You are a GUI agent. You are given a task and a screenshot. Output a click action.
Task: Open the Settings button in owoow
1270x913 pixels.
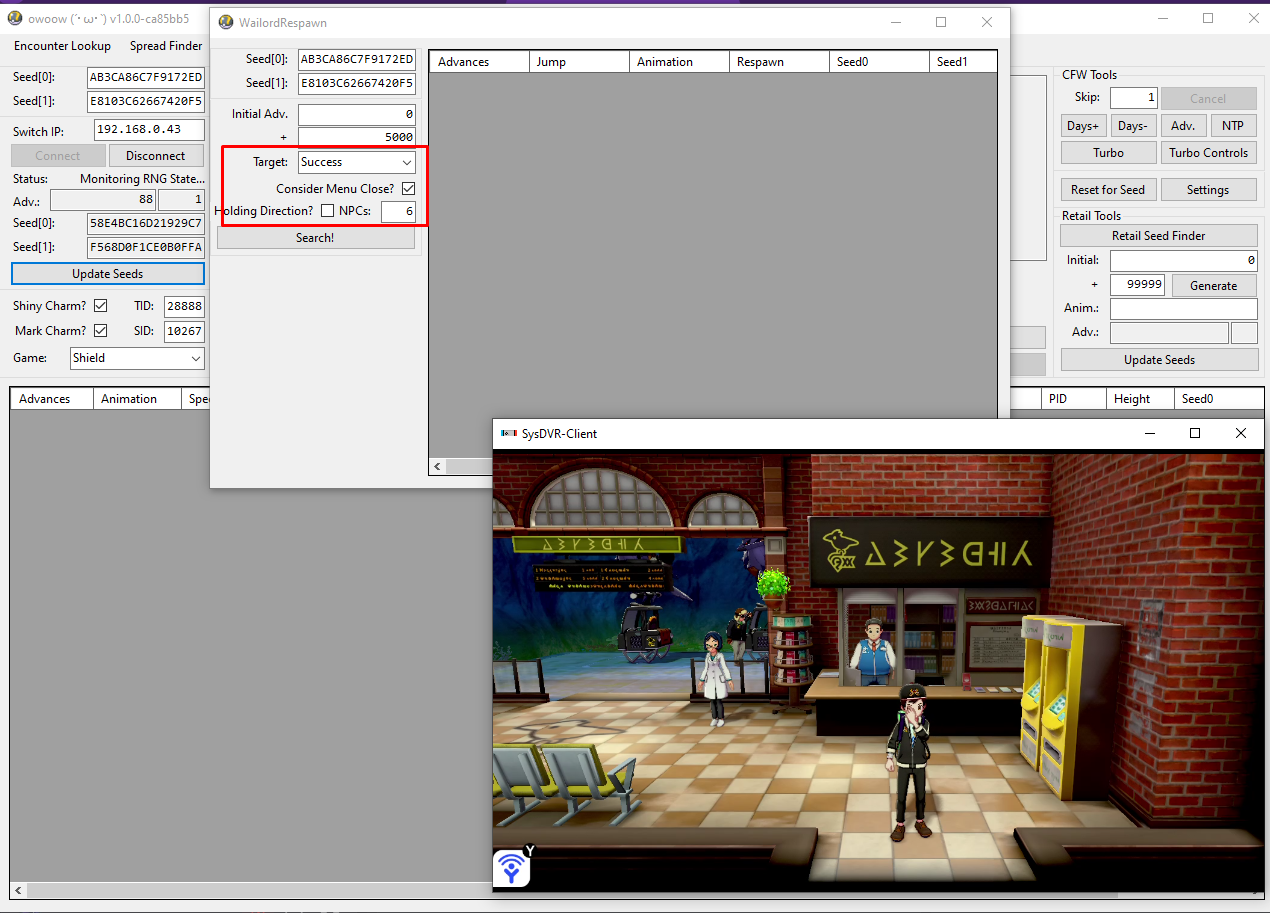(x=1208, y=190)
